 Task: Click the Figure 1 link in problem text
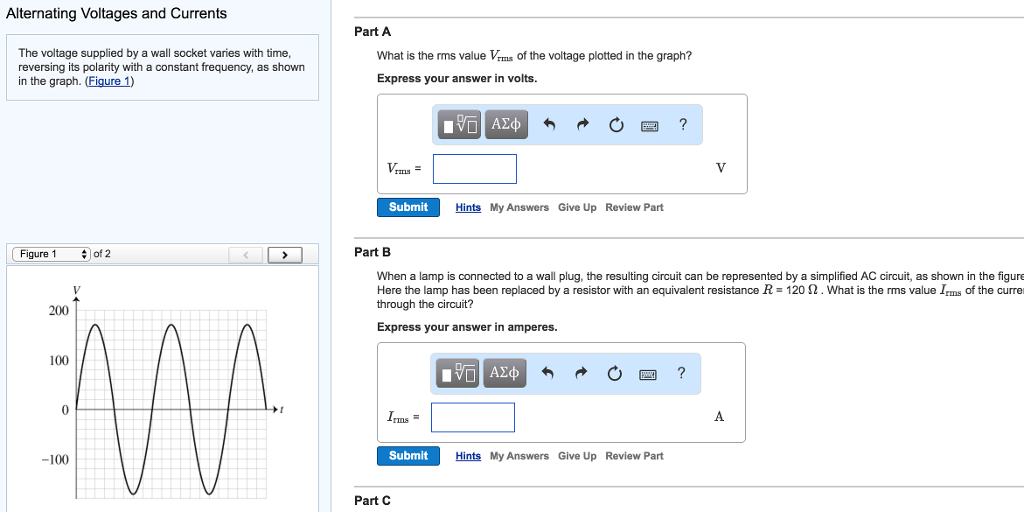[109, 81]
